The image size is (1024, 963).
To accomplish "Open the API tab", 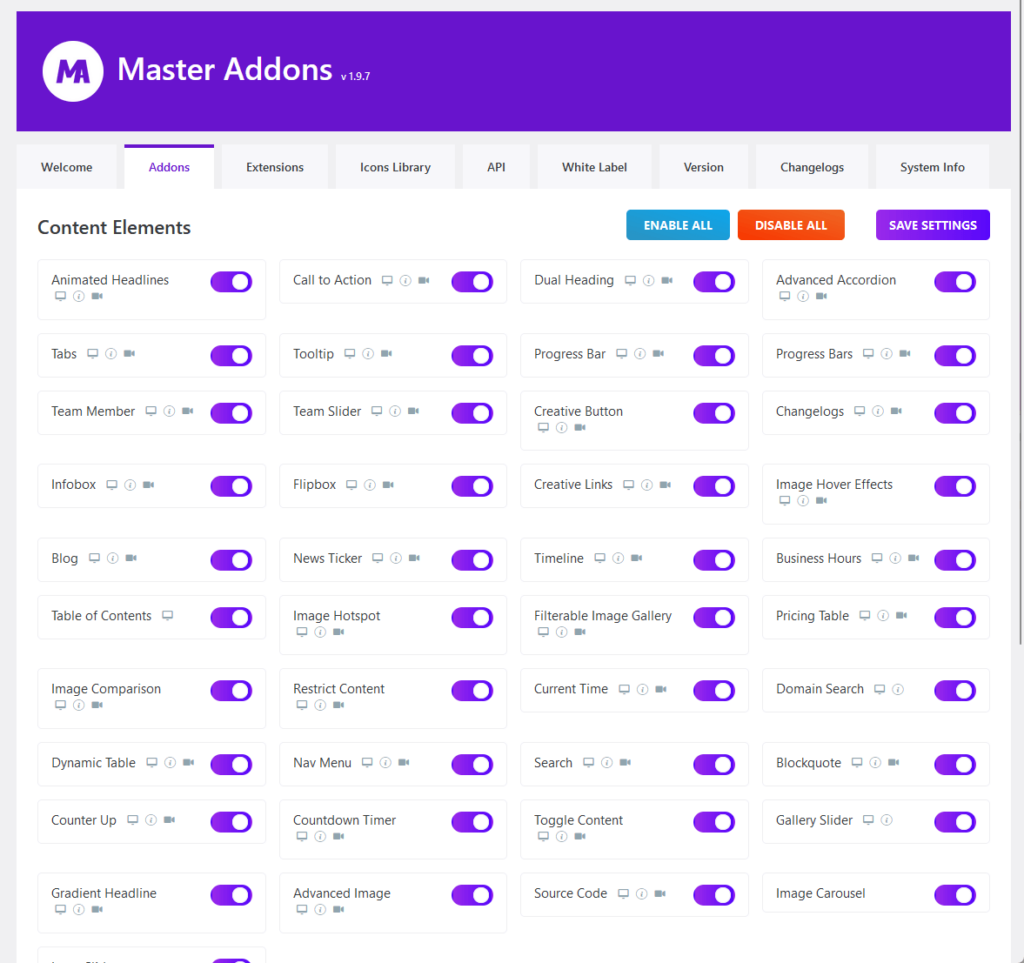I will (x=496, y=167).
